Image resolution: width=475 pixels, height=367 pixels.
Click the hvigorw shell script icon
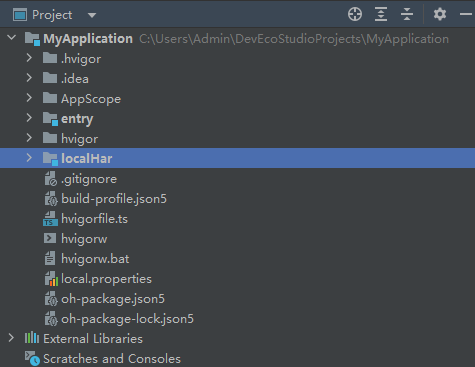(50, 238)
